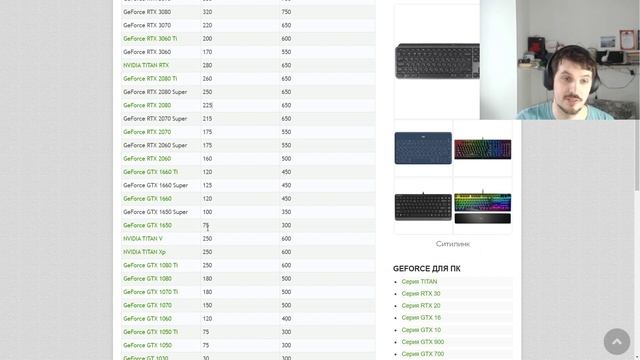
Task: Open the GeForce RTX 2080 Ti link
Action: tap(150, 79)
